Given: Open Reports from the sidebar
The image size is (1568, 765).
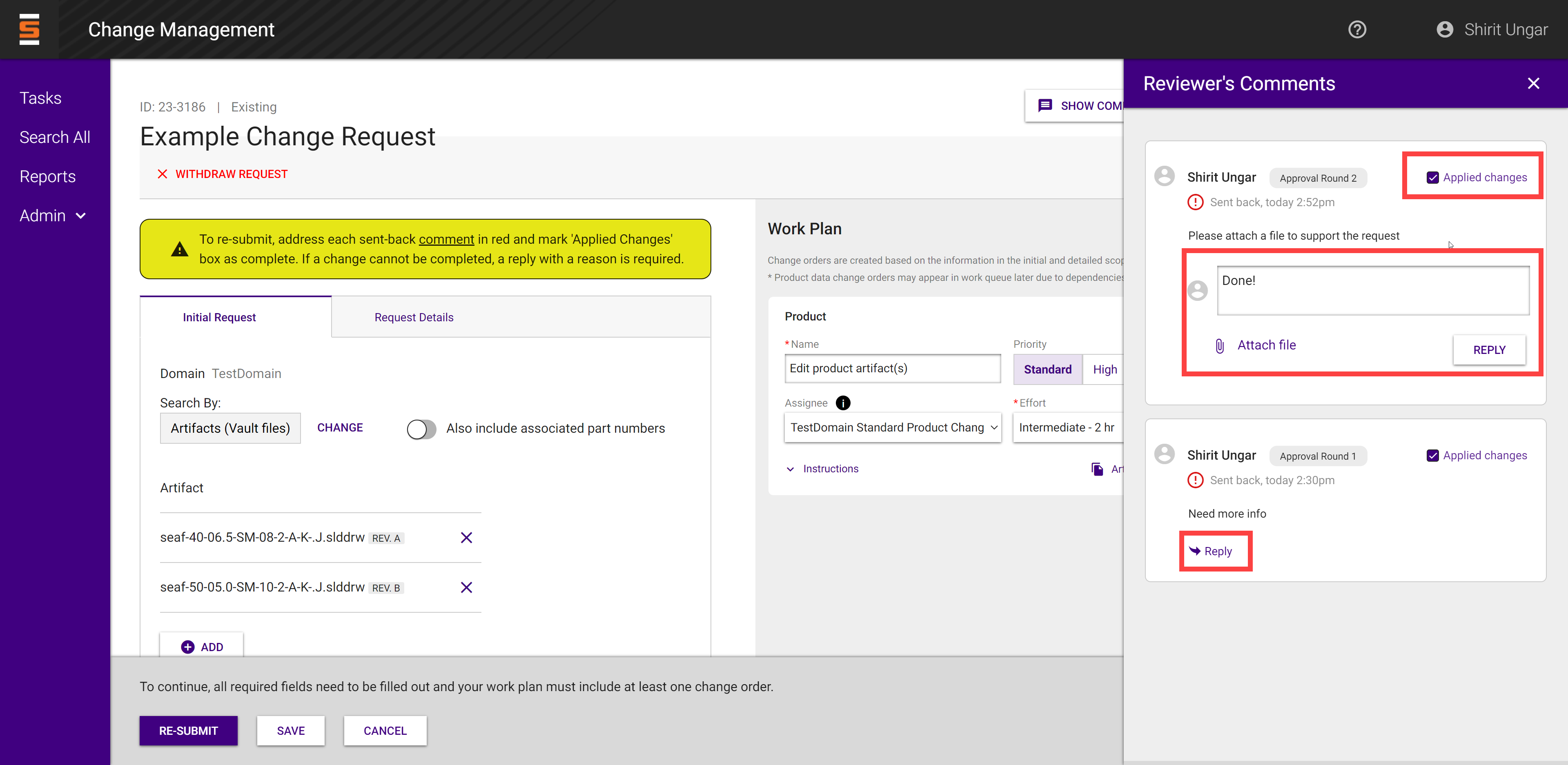Looking at the screenshot, I should (x=47, y=176).
